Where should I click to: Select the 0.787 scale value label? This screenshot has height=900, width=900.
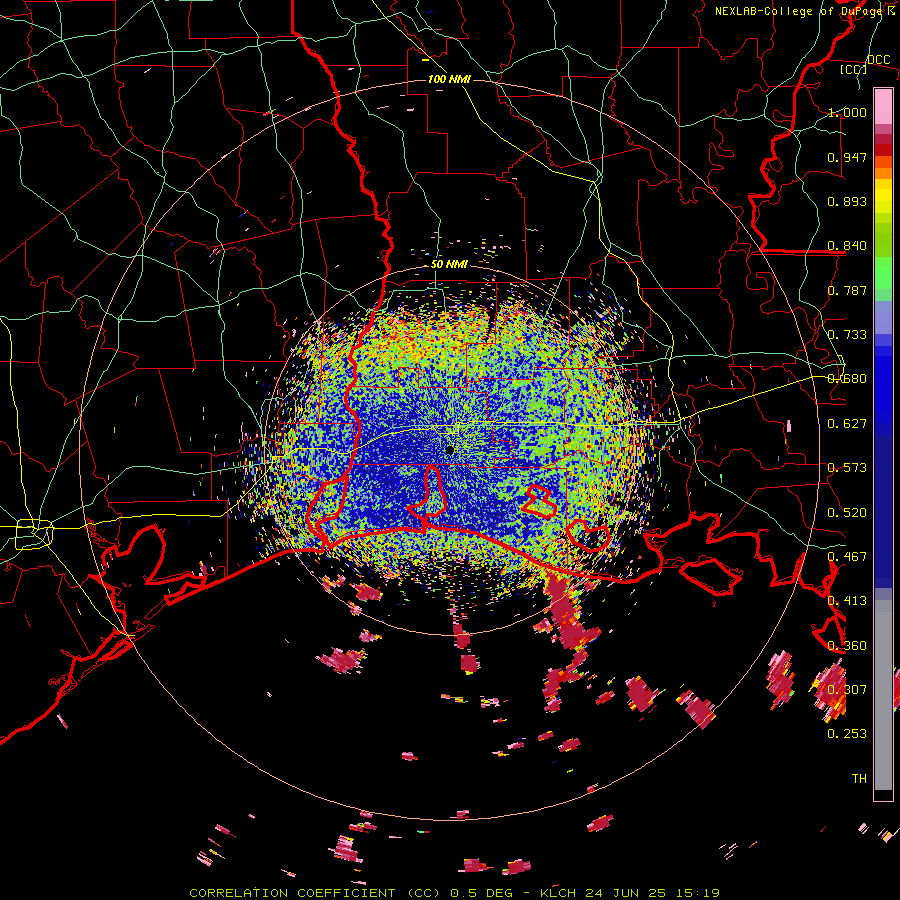[x=847, y=290]
